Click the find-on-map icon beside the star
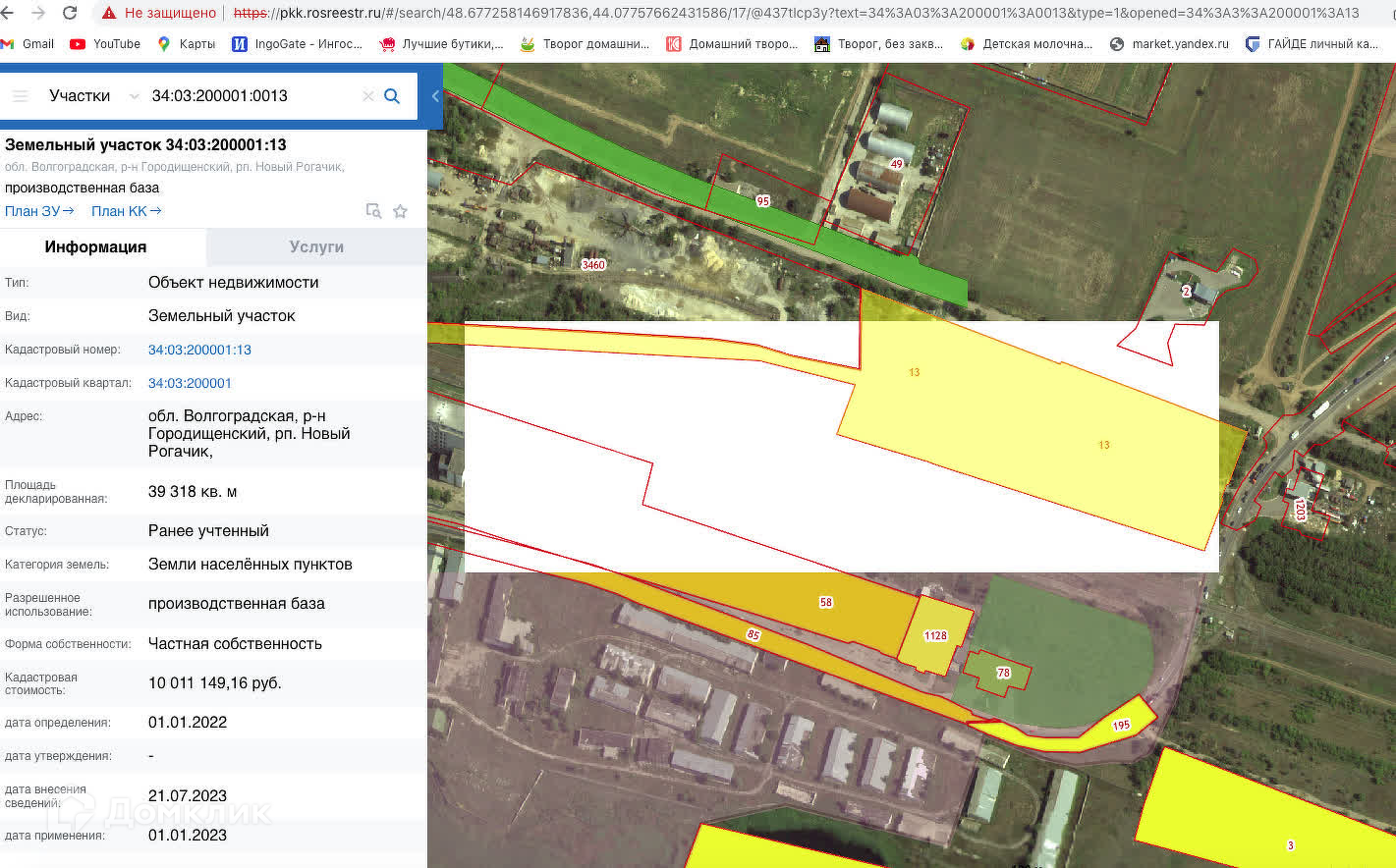Image resolution: width=1396 pixels, height=868 pixels. tap(373, 211)
